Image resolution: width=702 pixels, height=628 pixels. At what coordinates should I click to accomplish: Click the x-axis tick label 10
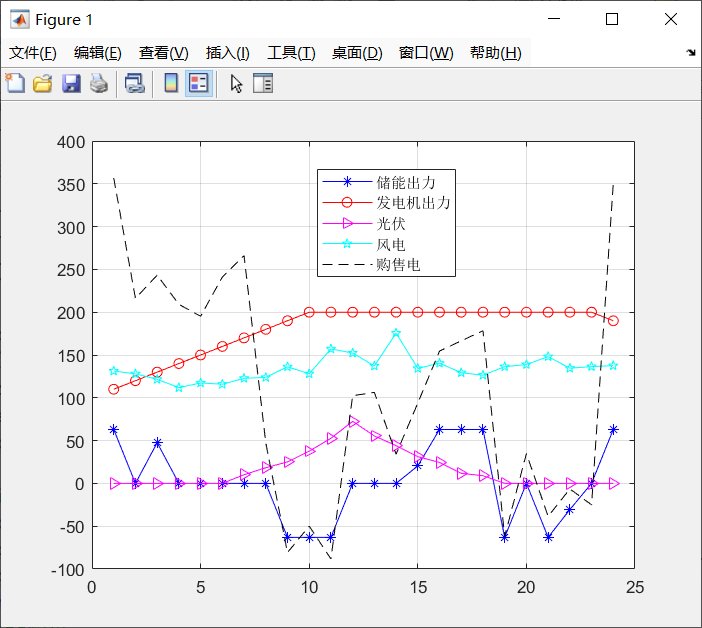[309, 587]
